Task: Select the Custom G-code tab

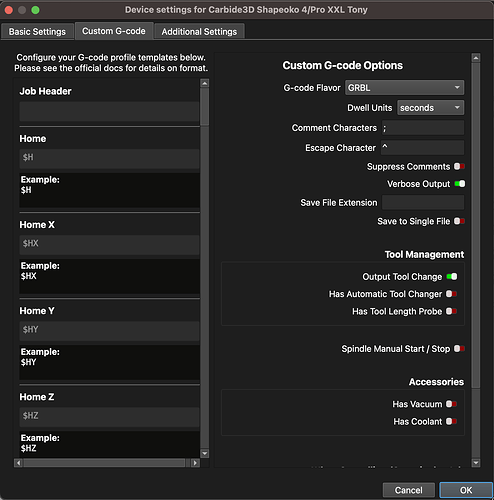Action: [x=114, y=31]
